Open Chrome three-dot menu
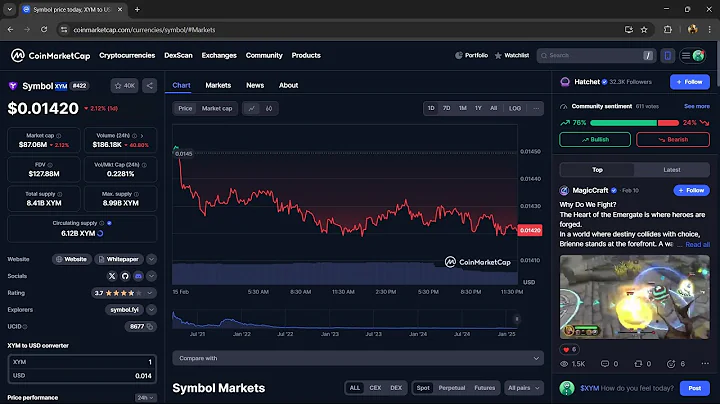Image resolution: width=720 pixels, height=404 pixels. tap(709, 29)
